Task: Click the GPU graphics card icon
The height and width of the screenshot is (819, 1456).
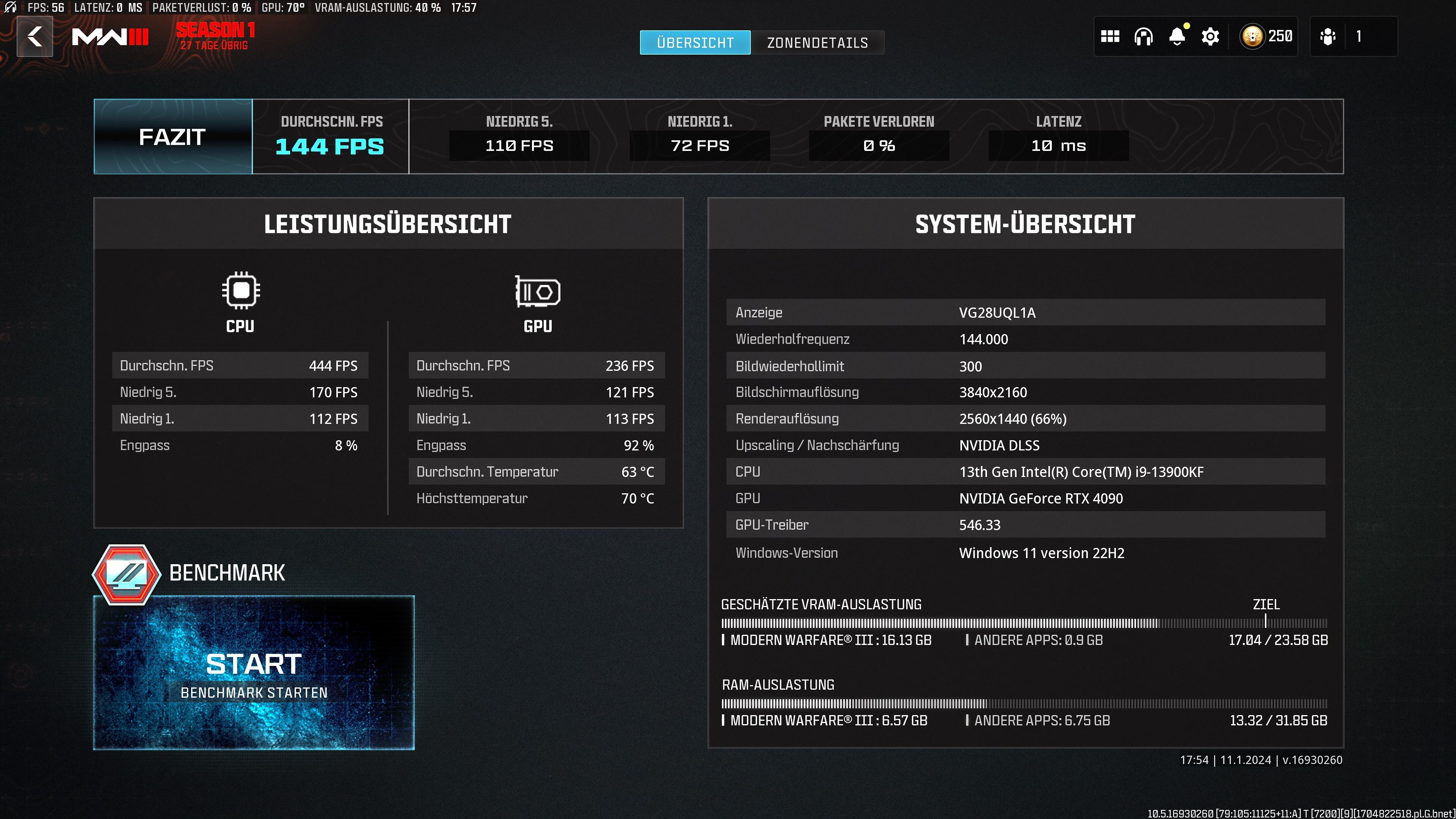Action: click(538, 292)
